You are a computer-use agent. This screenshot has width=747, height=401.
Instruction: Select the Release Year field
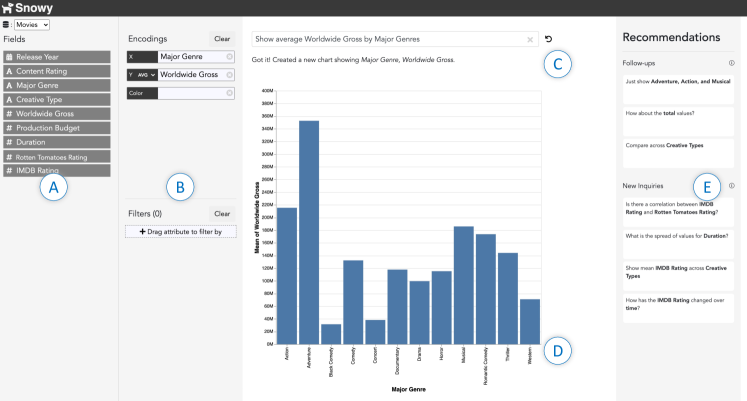(57, 57)
